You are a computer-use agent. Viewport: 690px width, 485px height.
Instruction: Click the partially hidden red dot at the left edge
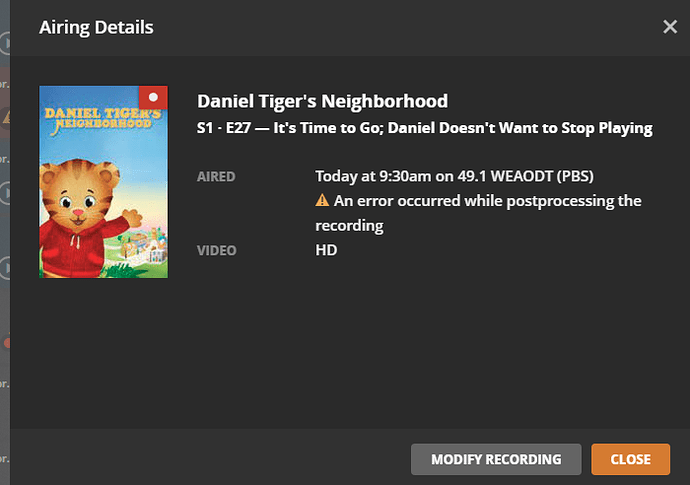(6, 343)
